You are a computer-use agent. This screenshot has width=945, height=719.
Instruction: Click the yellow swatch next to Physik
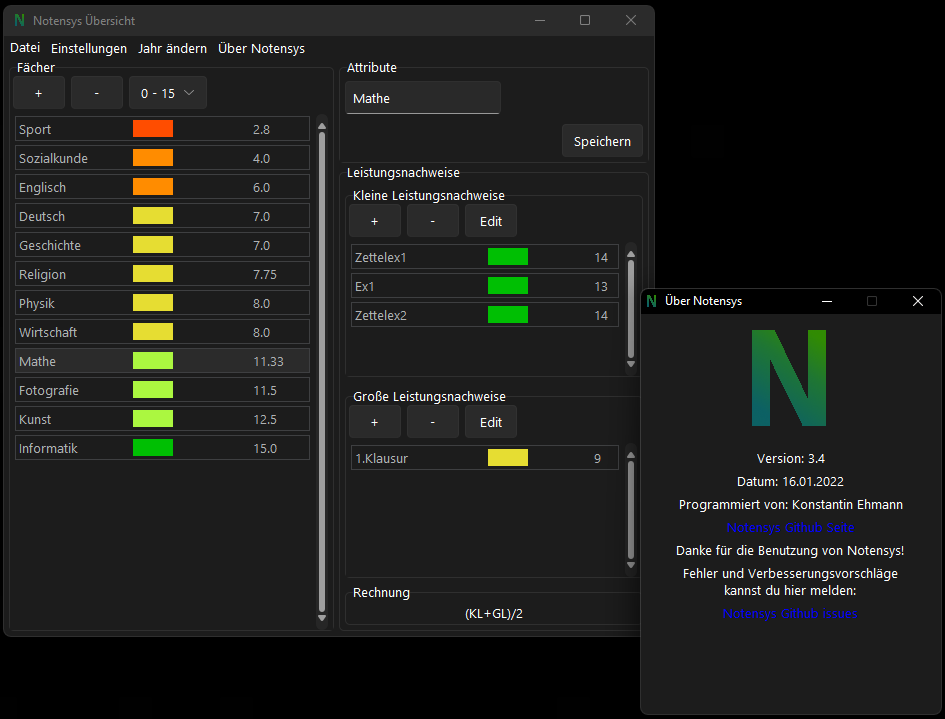(153, 303)
